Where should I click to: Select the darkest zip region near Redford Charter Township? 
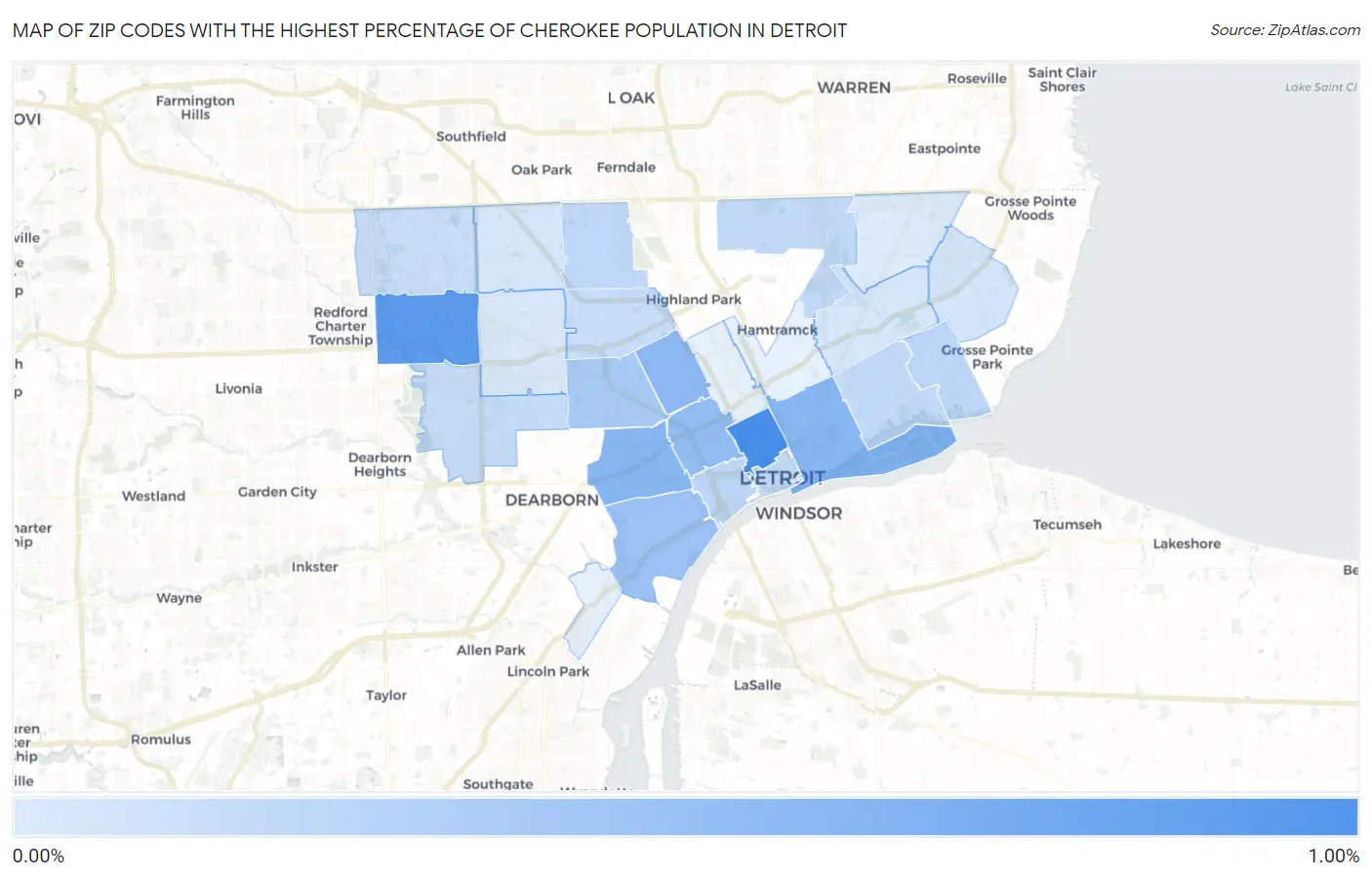click(427, 328)
